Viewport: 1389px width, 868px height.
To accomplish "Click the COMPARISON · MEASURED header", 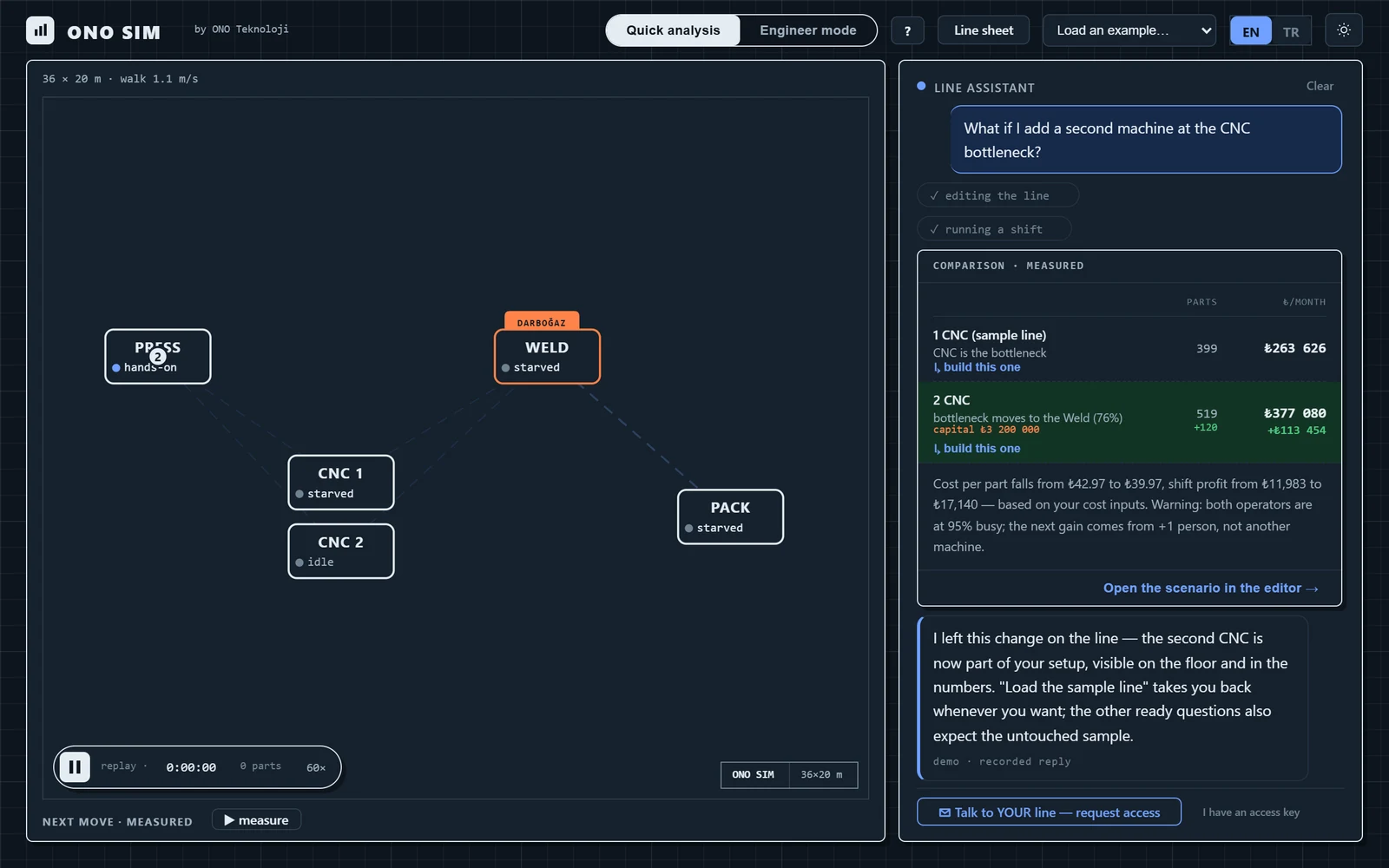I will pos(1008,266).
